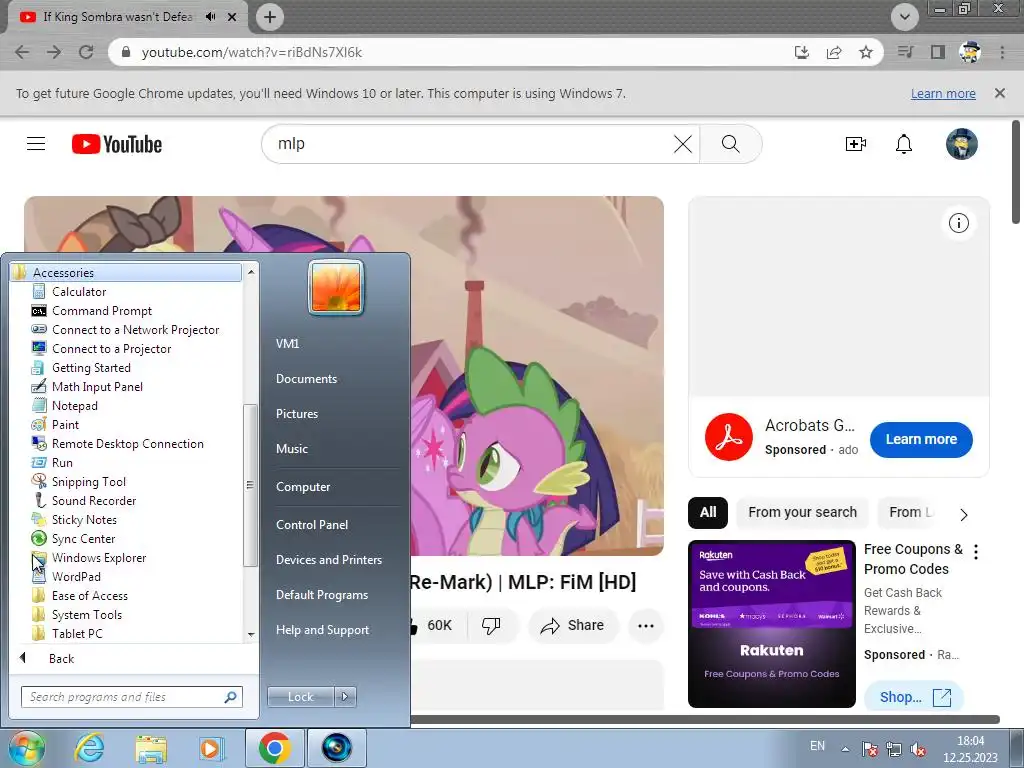Share the video
The width and height of the screenshot is (1024, 768).
[x=572, y=625]
